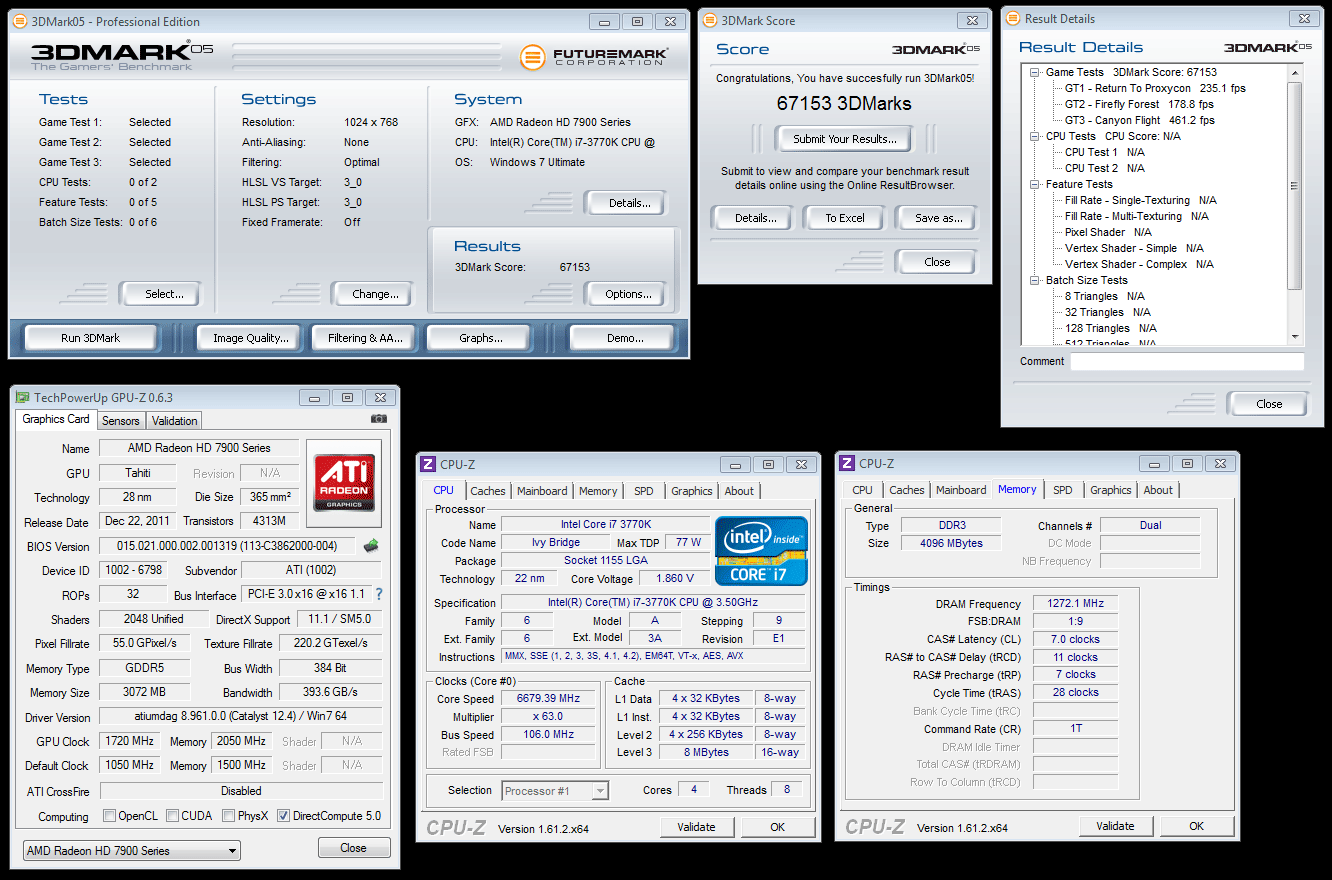
Task: Click the 67153 3DMarks score text
Action: pyautogui.click(x=844, y=103)
